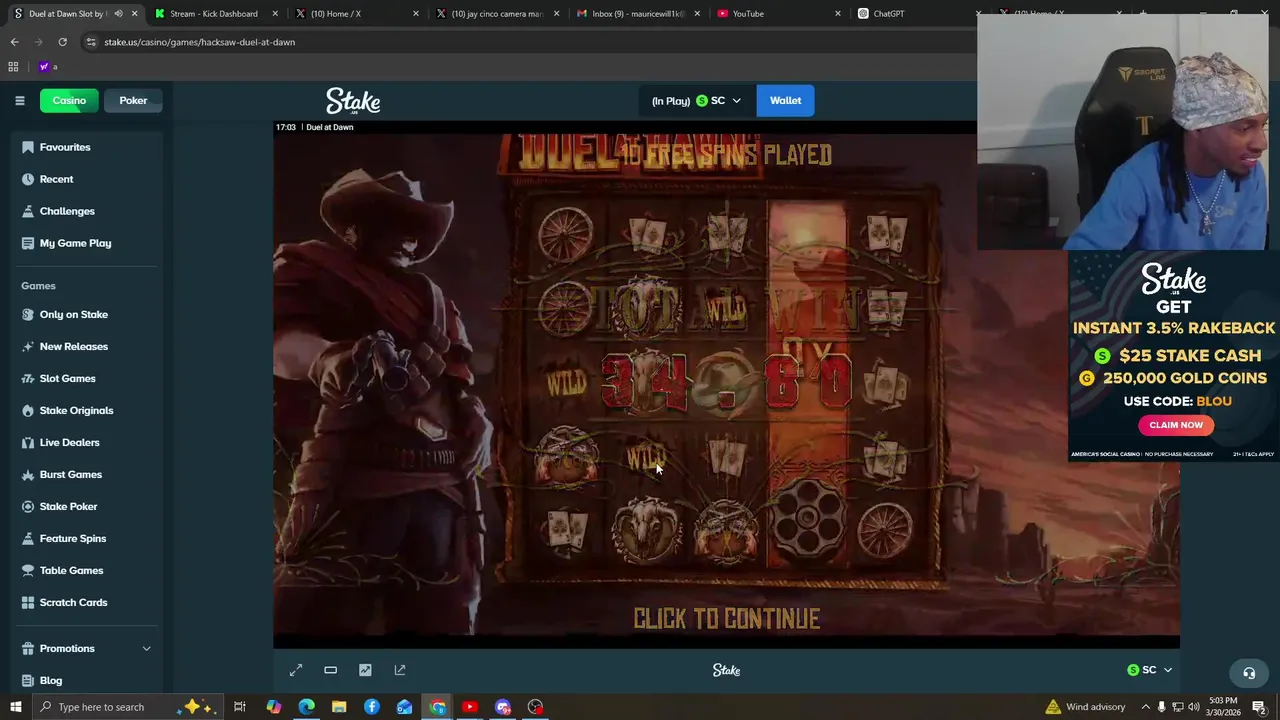Open My Game Play in the sidebar
Viewport: 1280px width, 720px height.
click(x=75, y=243)
